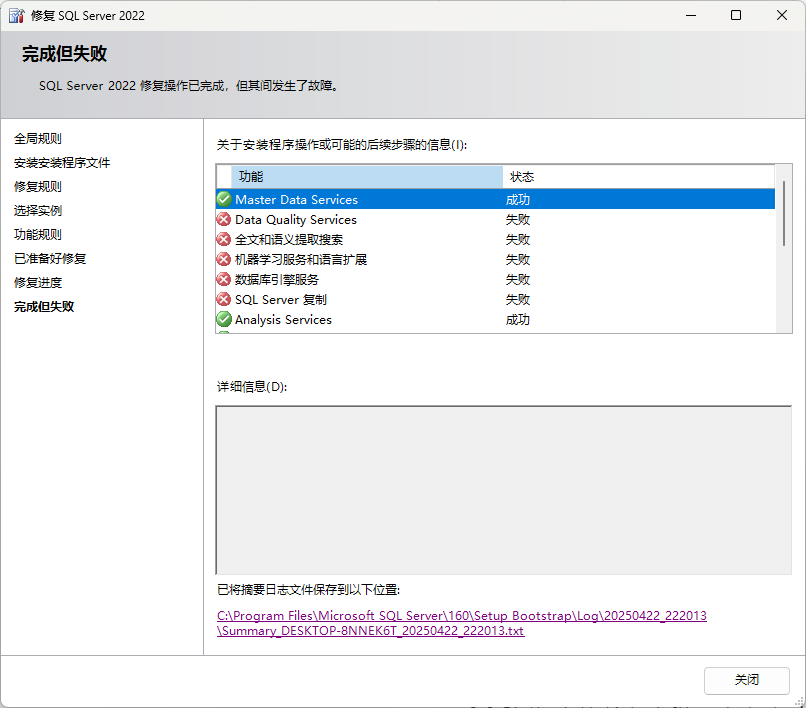Select the 完成但失败 step in sidebar
Viewport: 806px width, 708px height.
(x=44, y=306)
